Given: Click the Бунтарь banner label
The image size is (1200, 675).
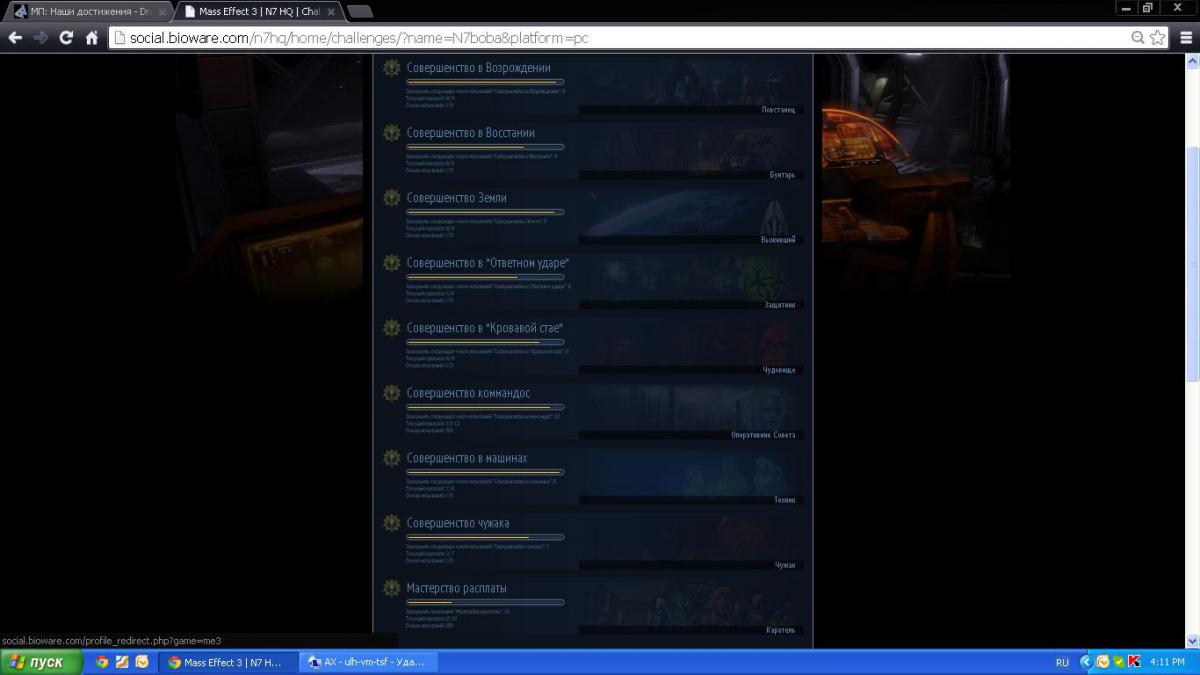Looking at the screenshot, I should pyautogui.click(x=782, y=175).
